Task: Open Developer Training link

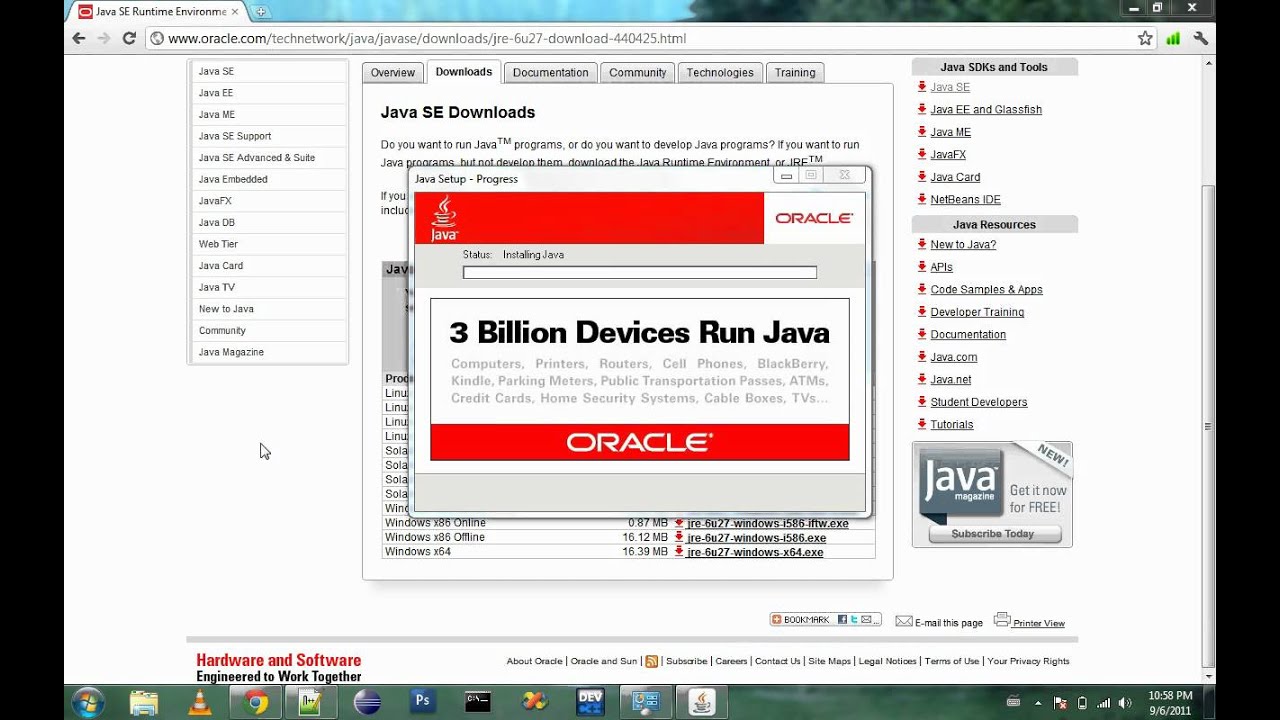Action: tap(977, 312)
